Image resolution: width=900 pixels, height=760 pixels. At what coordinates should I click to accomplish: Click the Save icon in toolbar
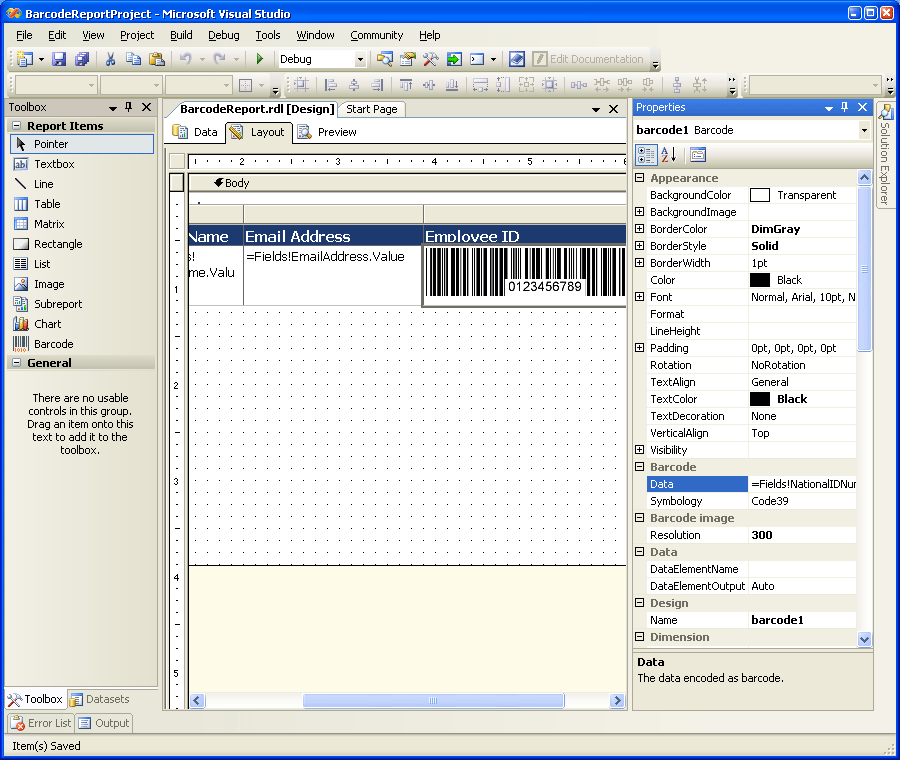58,59
